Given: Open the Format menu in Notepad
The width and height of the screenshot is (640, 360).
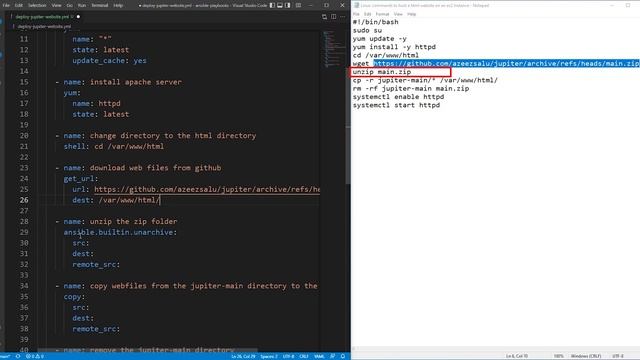Looking at the screenshot, I should coord(382,14).
